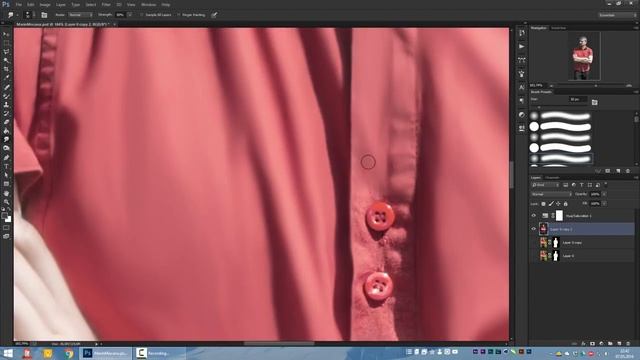Viewport: 640px width, 360px height.
Task: Delete layer trash icon
Action: [628, 344]
